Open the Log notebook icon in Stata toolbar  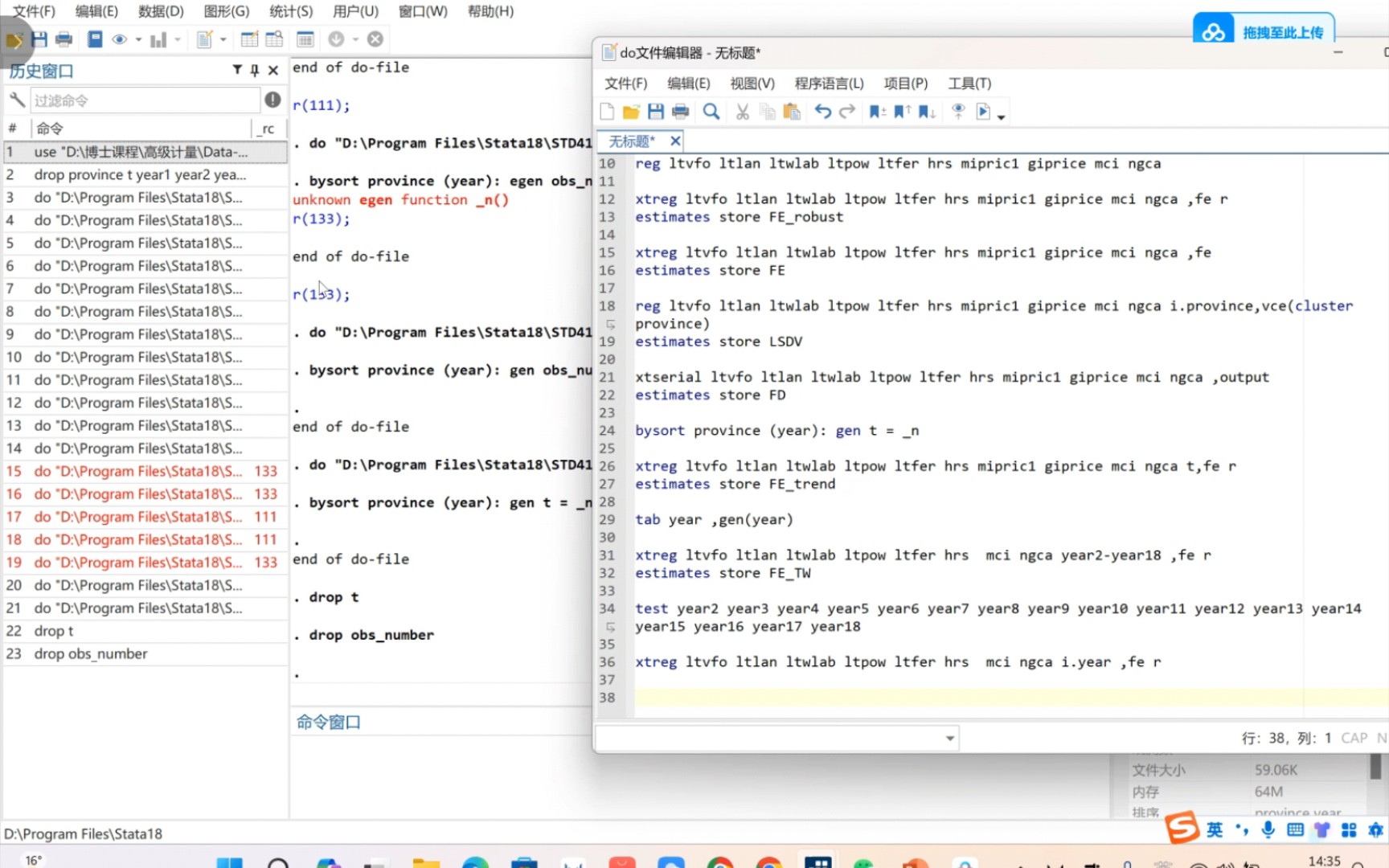pyautogui.click(x=95, y=39)
